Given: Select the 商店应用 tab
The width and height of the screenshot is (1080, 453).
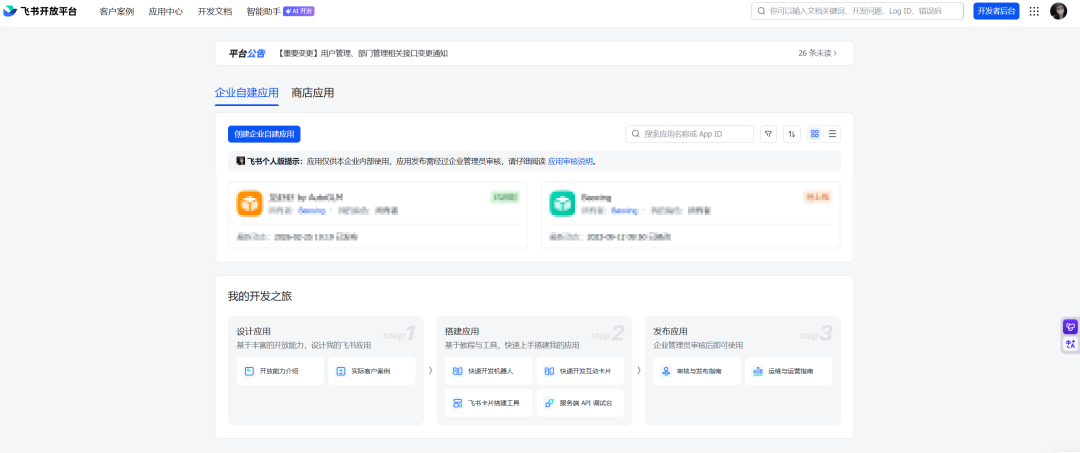Looking at the screenshot, I should click(313, 93).
